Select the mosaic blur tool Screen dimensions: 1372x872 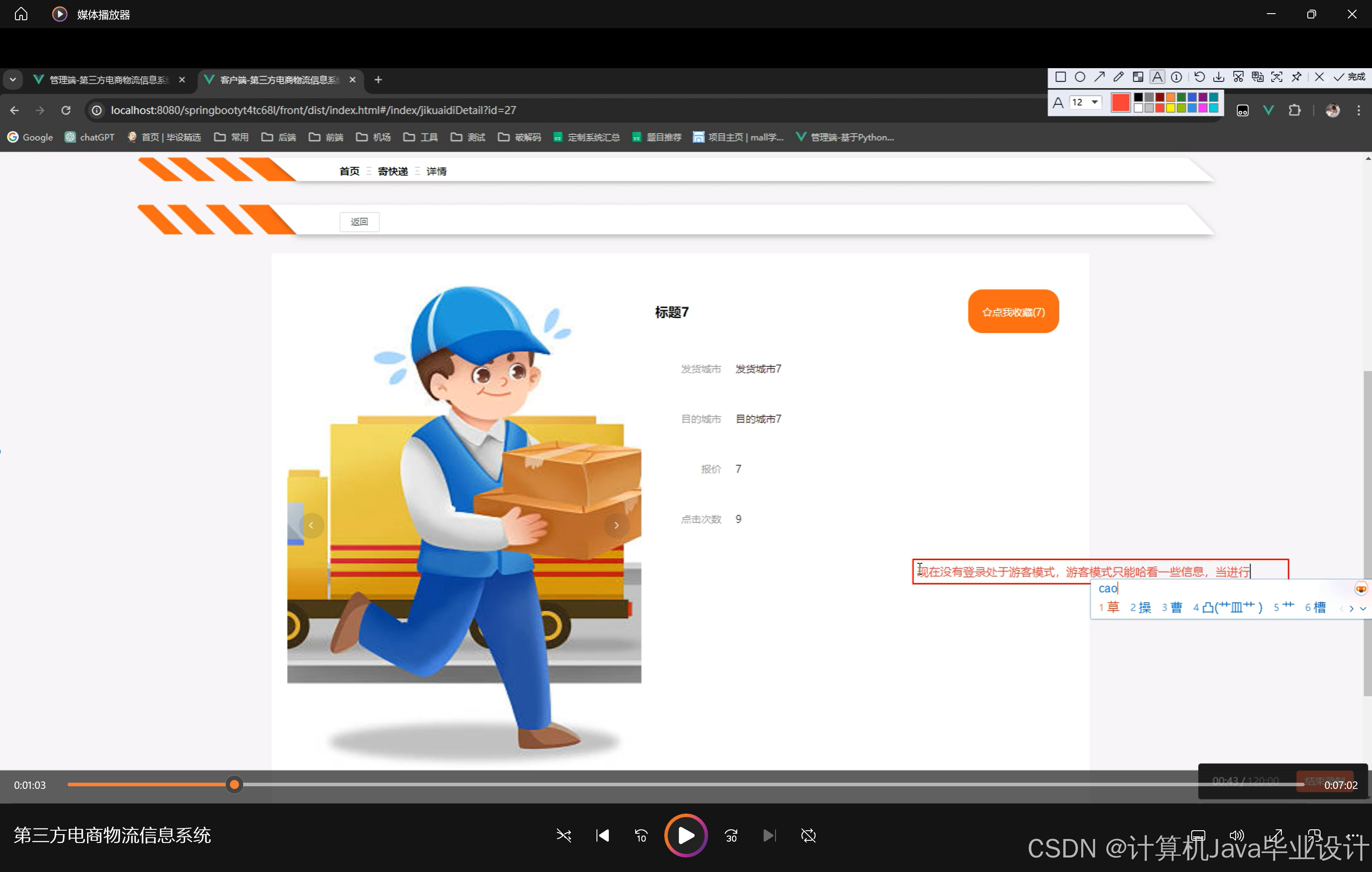(1138, 77)
